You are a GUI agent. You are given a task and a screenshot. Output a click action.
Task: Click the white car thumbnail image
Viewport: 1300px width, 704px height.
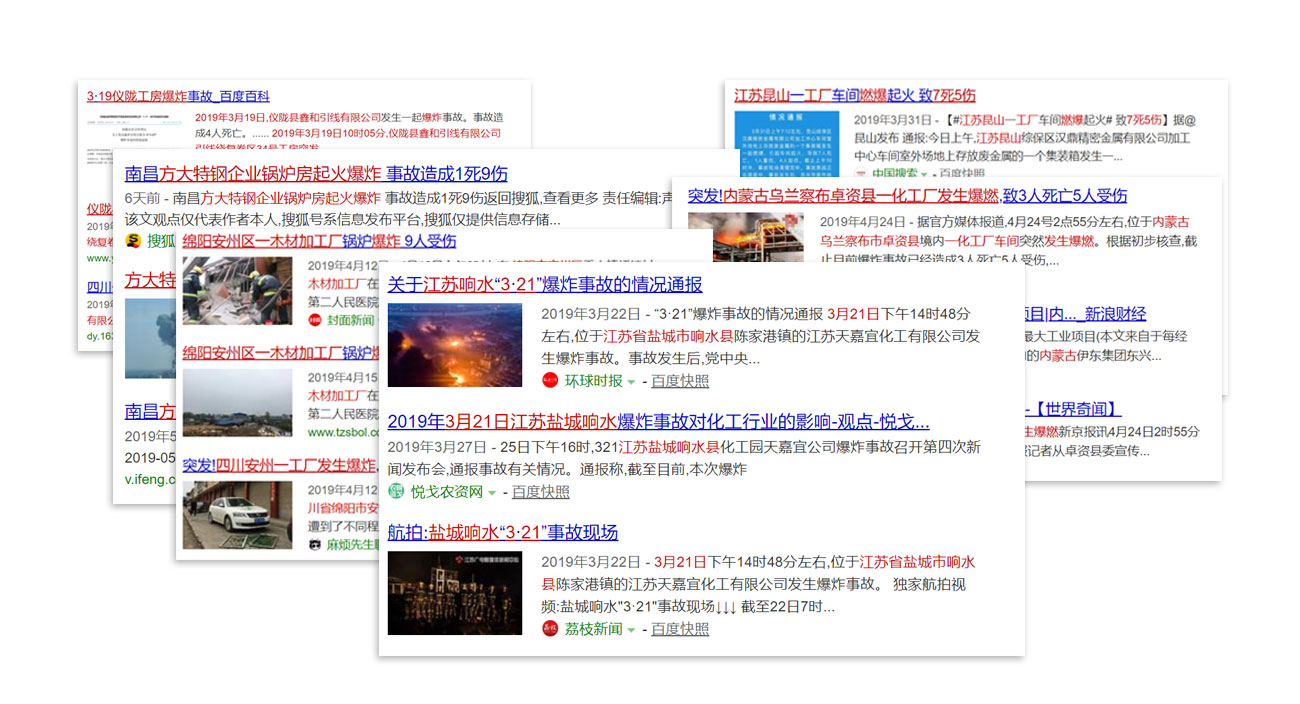click(237, 515)
